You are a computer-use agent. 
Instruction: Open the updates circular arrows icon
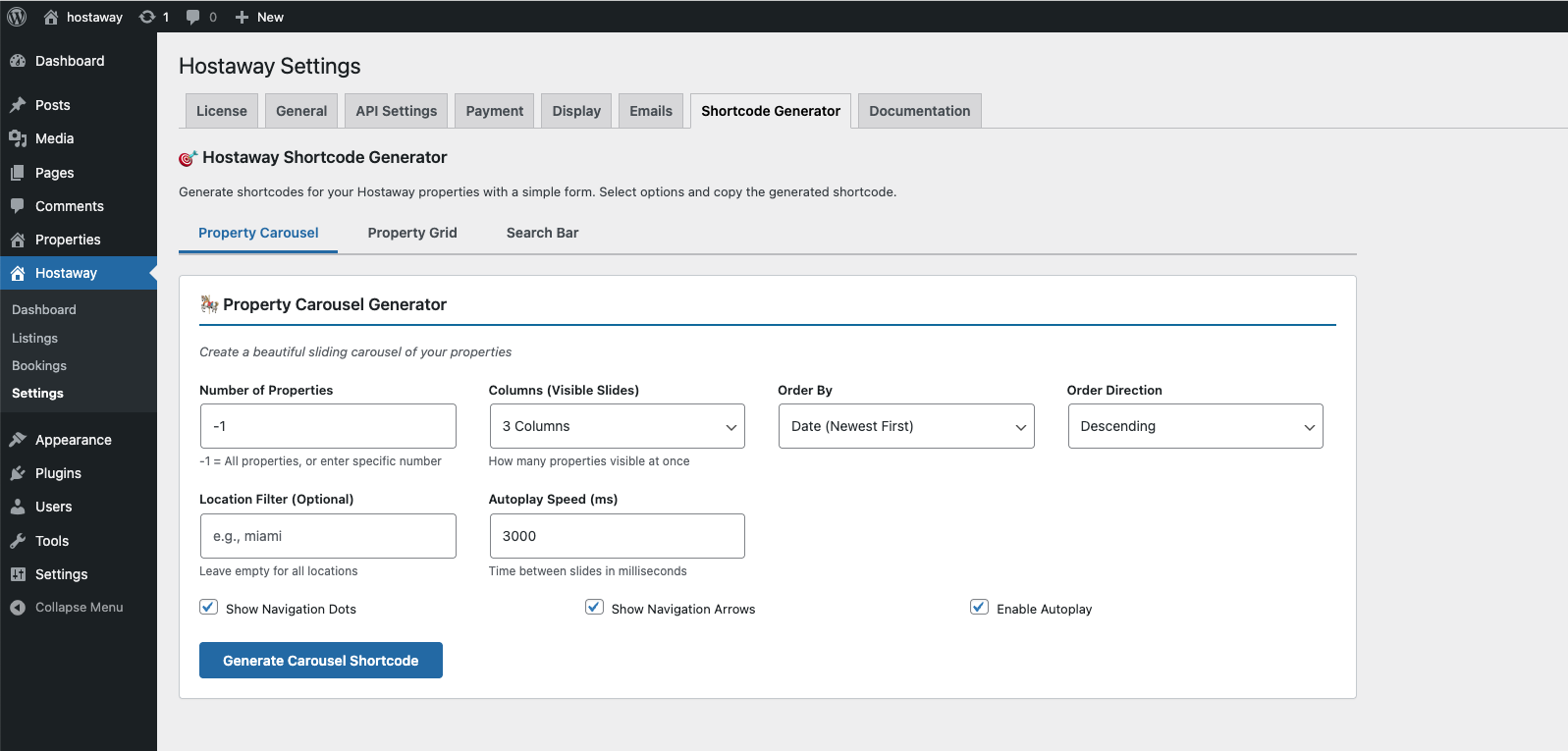click(x=147, y=17)
